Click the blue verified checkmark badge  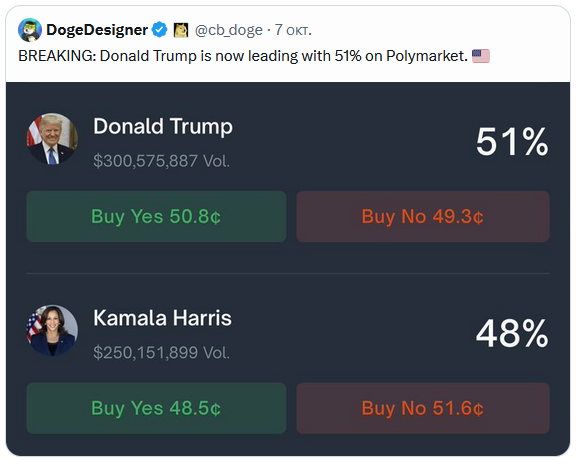click(x=160, y=30)
